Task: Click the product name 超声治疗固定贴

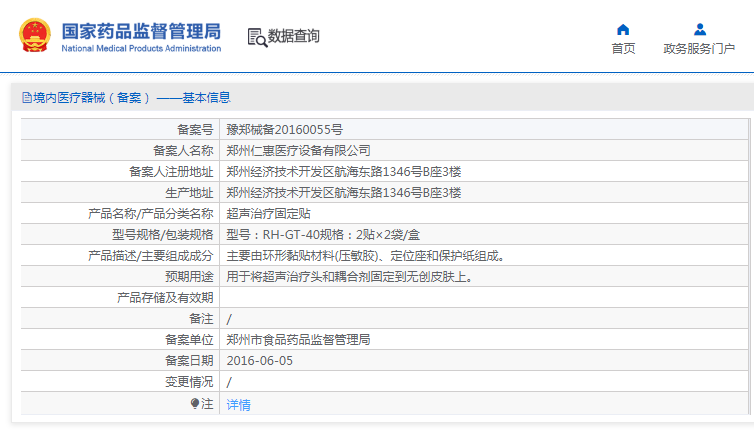Action: pyautogui.click(x=268, y=213)
